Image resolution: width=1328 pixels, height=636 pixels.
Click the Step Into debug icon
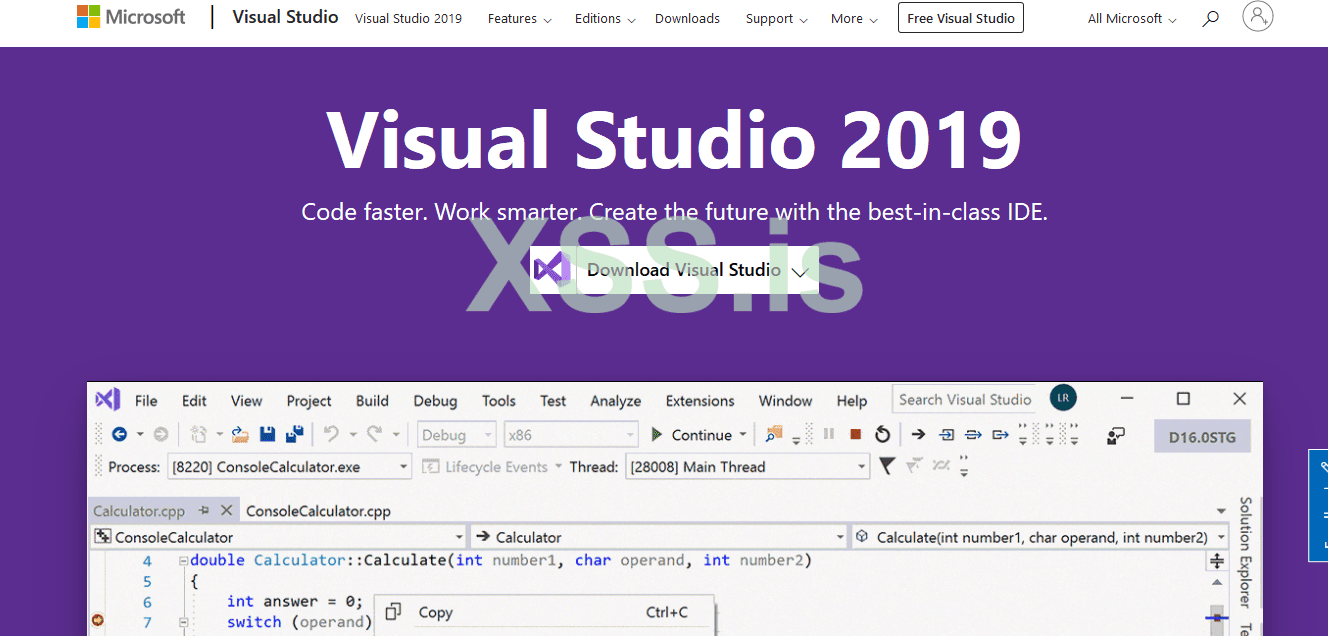point(946,434)
